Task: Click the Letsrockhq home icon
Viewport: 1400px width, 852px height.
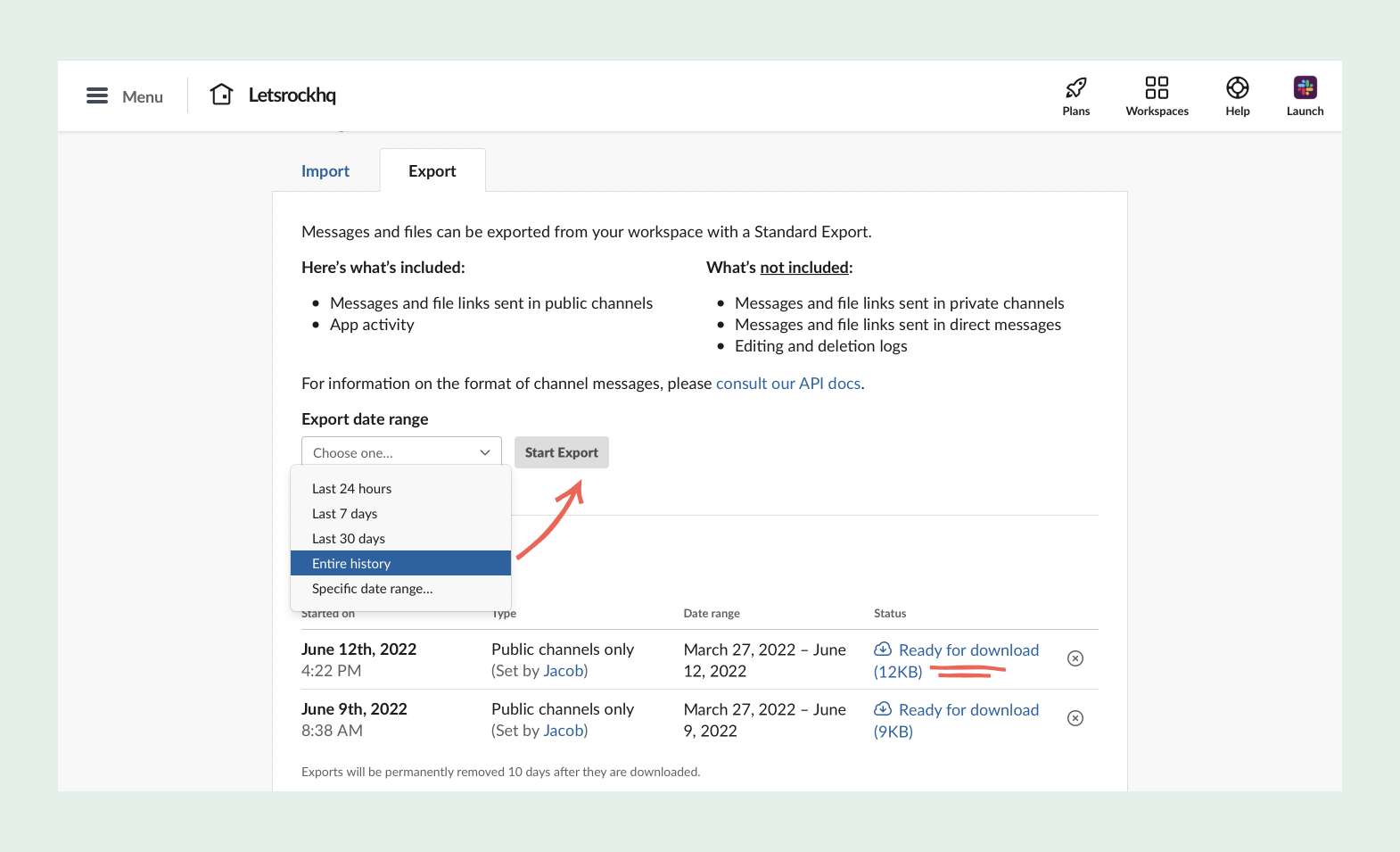Action: [x=221, y=95]
